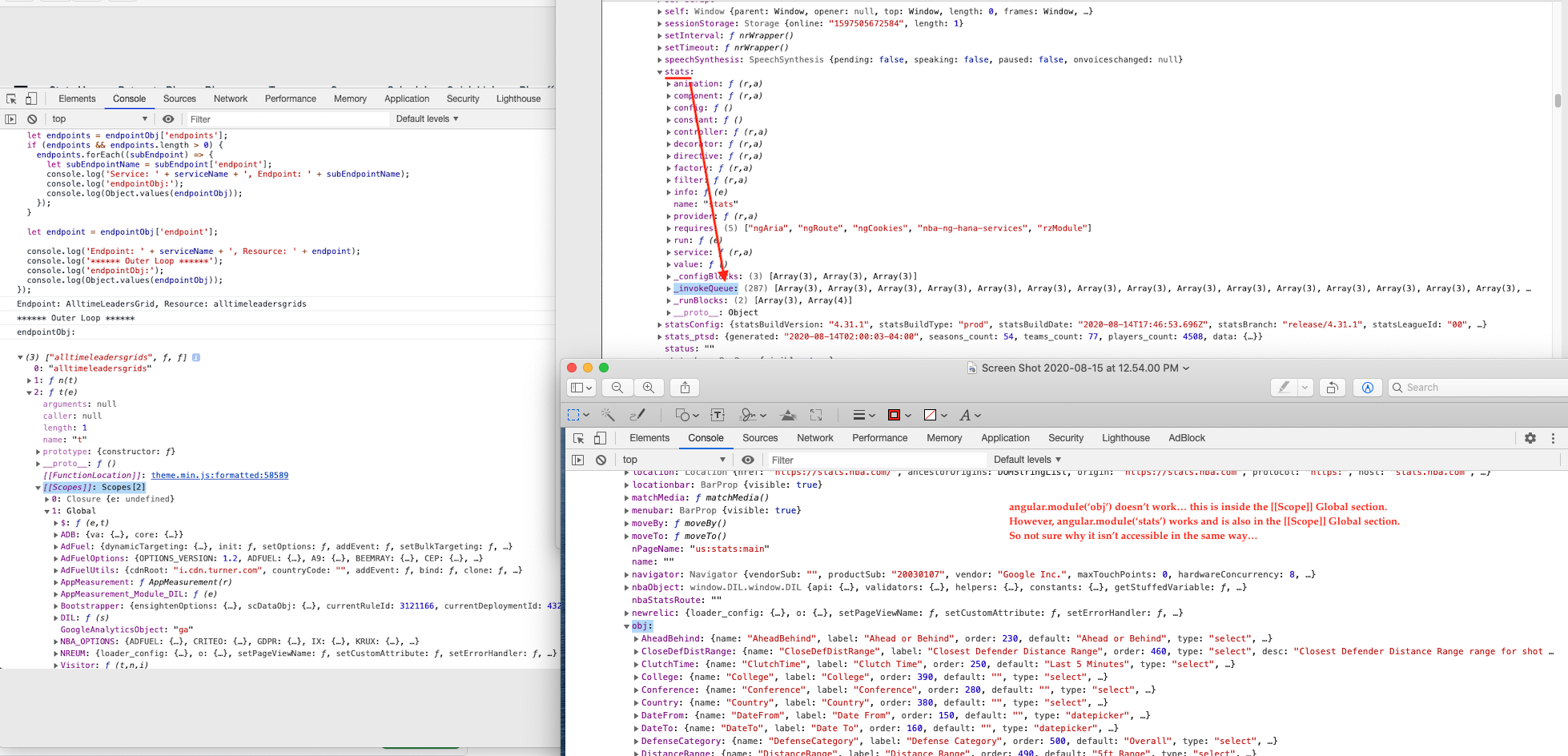Collapse the [[Scopes]] section

tap(38, 487)
